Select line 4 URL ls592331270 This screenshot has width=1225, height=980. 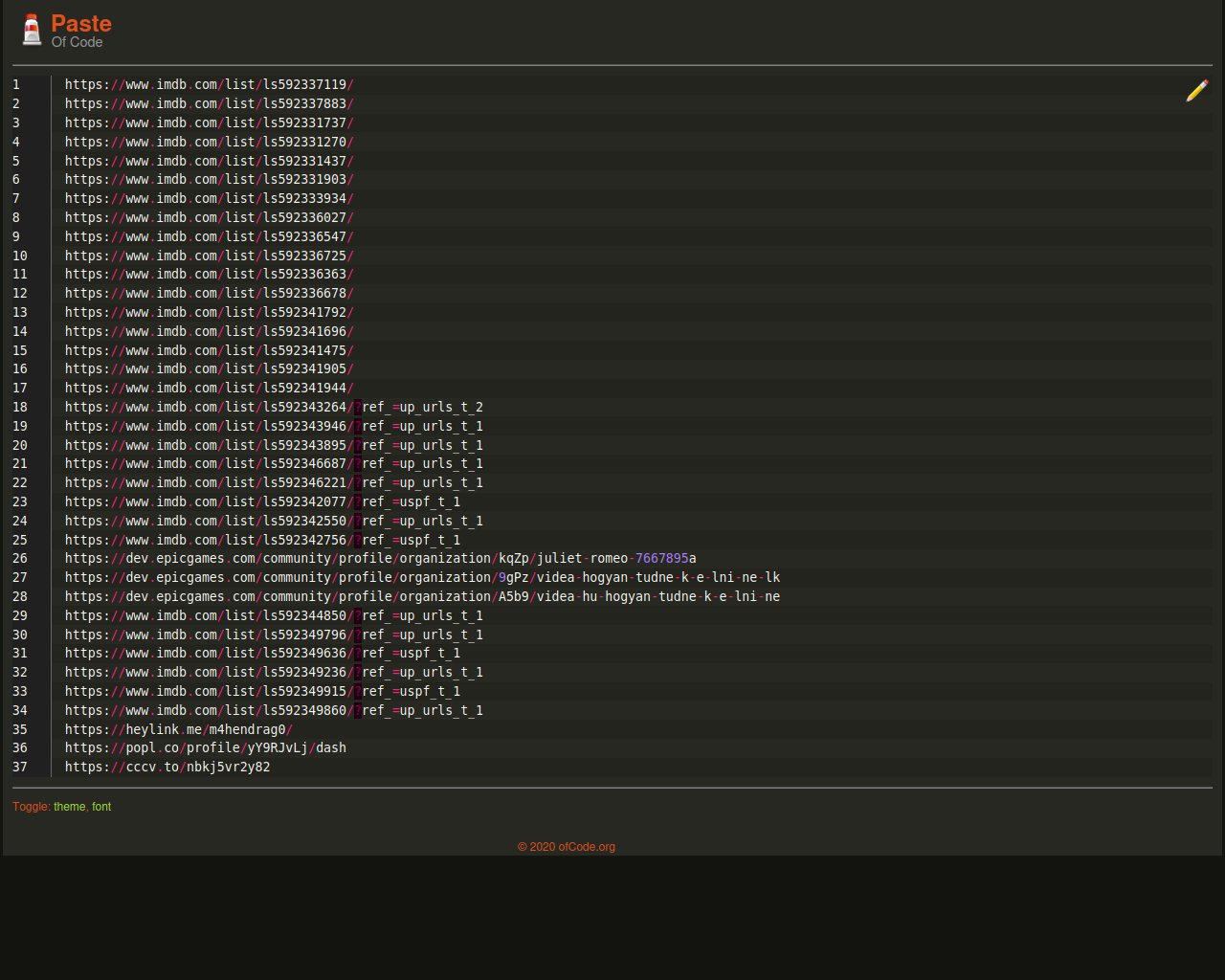click(210, 142)
